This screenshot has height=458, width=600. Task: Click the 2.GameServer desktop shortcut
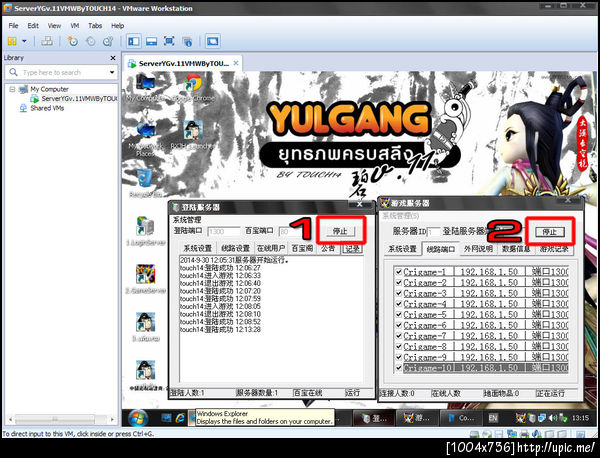pos(145,280)
